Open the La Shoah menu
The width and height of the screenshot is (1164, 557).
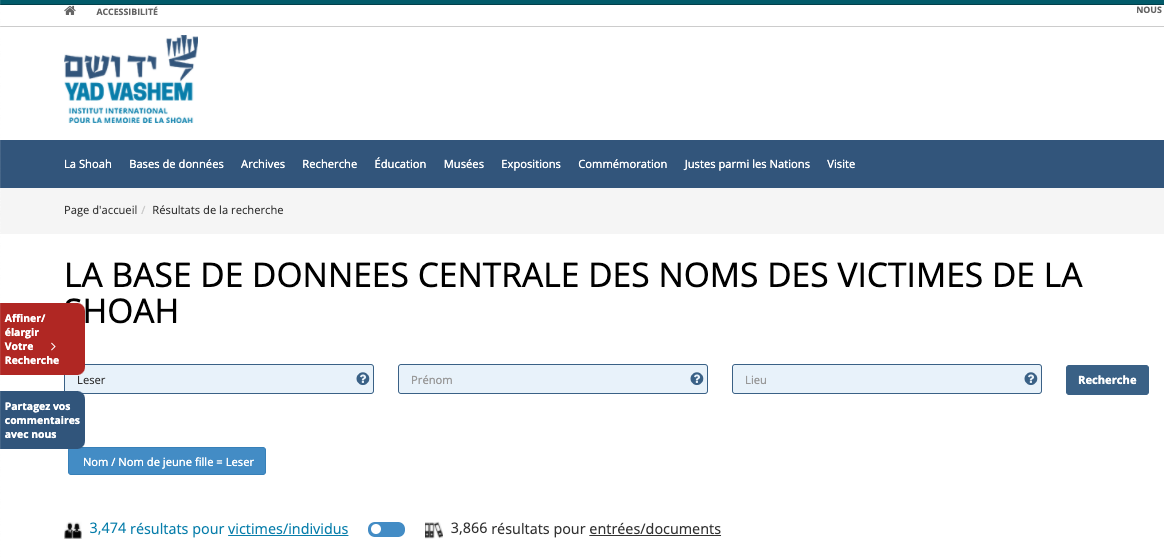click(88, 164)
